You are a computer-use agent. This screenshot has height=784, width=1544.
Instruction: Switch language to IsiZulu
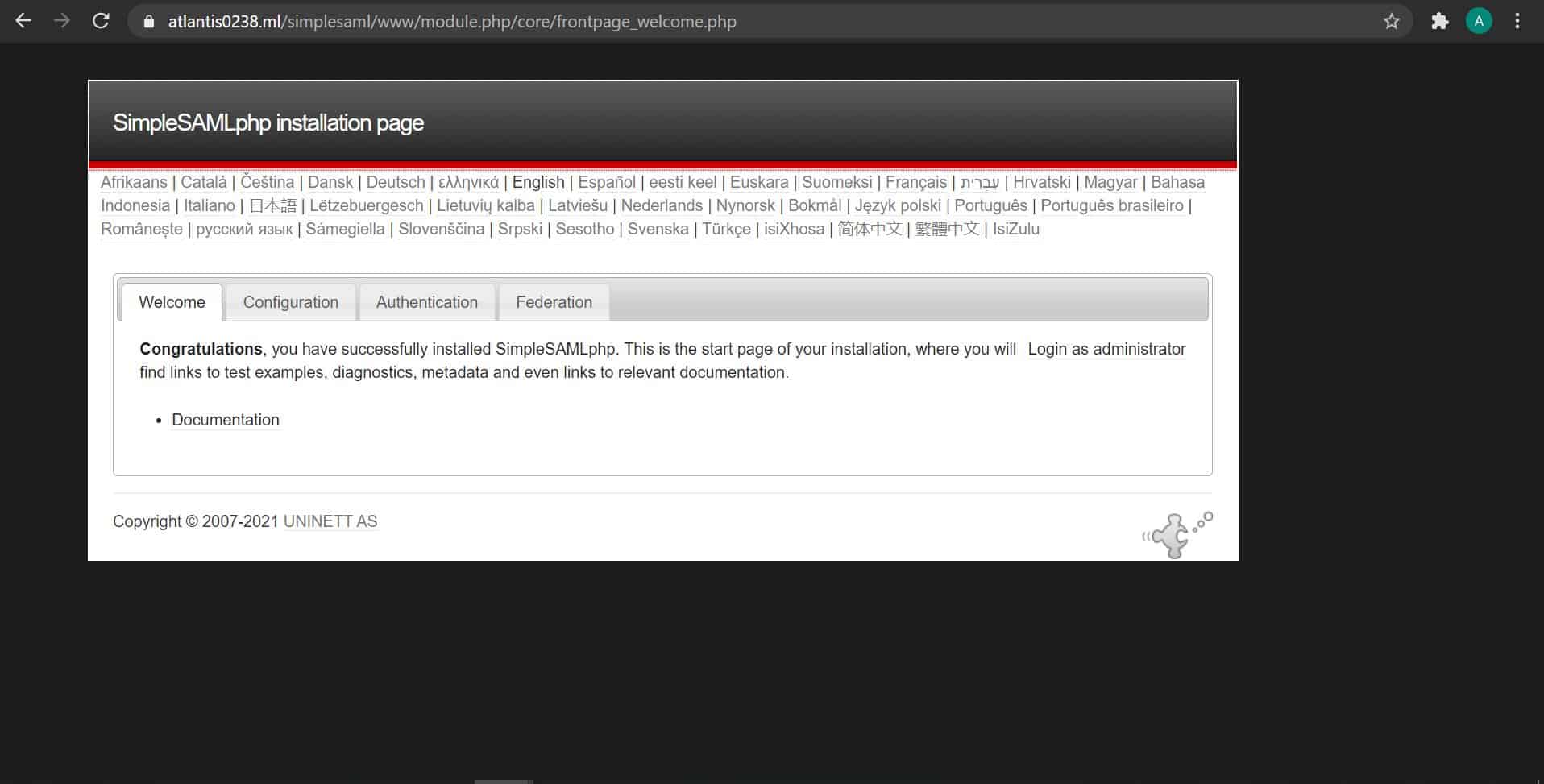[x=1016, y=229]
